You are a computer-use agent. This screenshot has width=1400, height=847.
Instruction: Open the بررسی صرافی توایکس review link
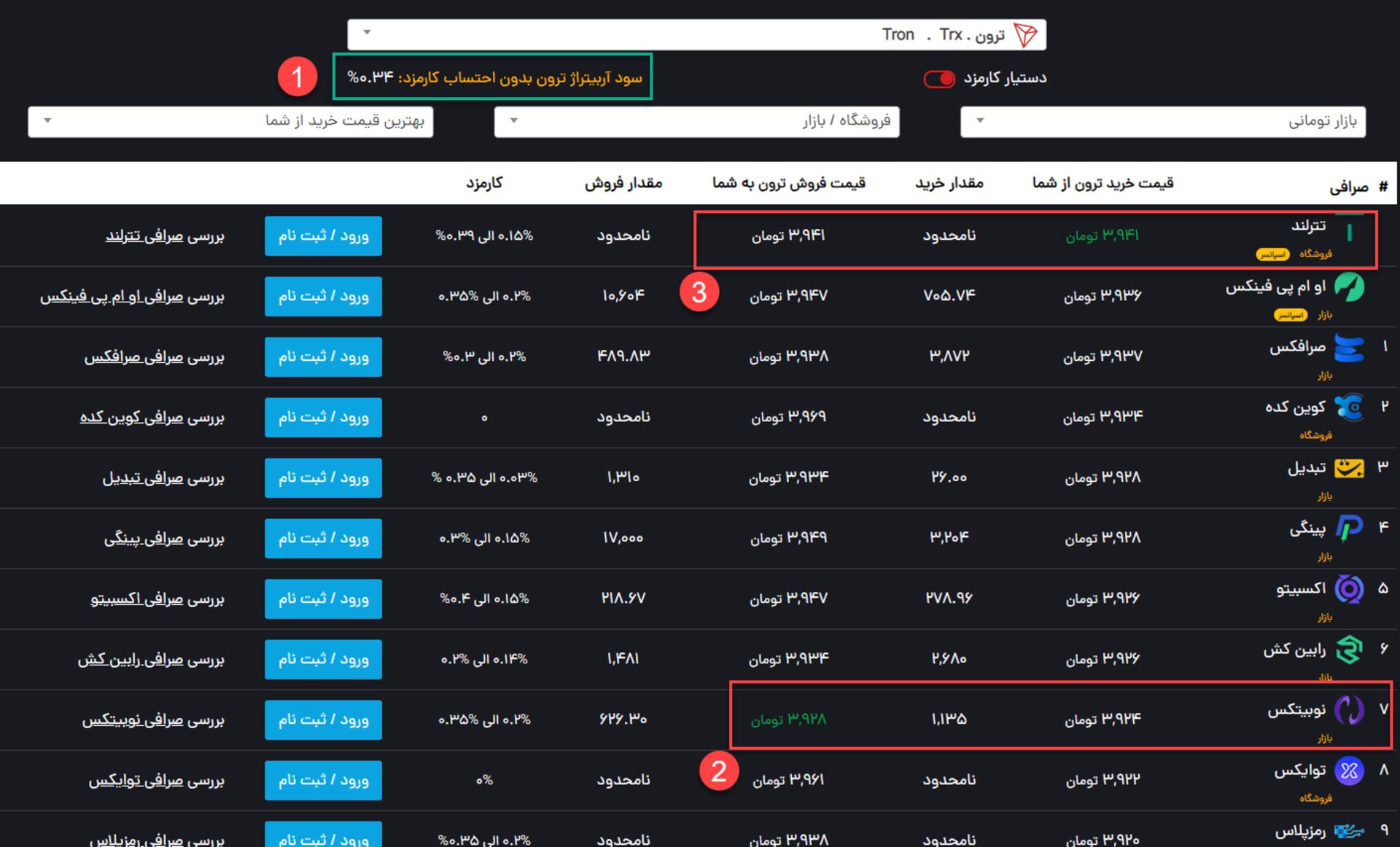click(157, 781)
